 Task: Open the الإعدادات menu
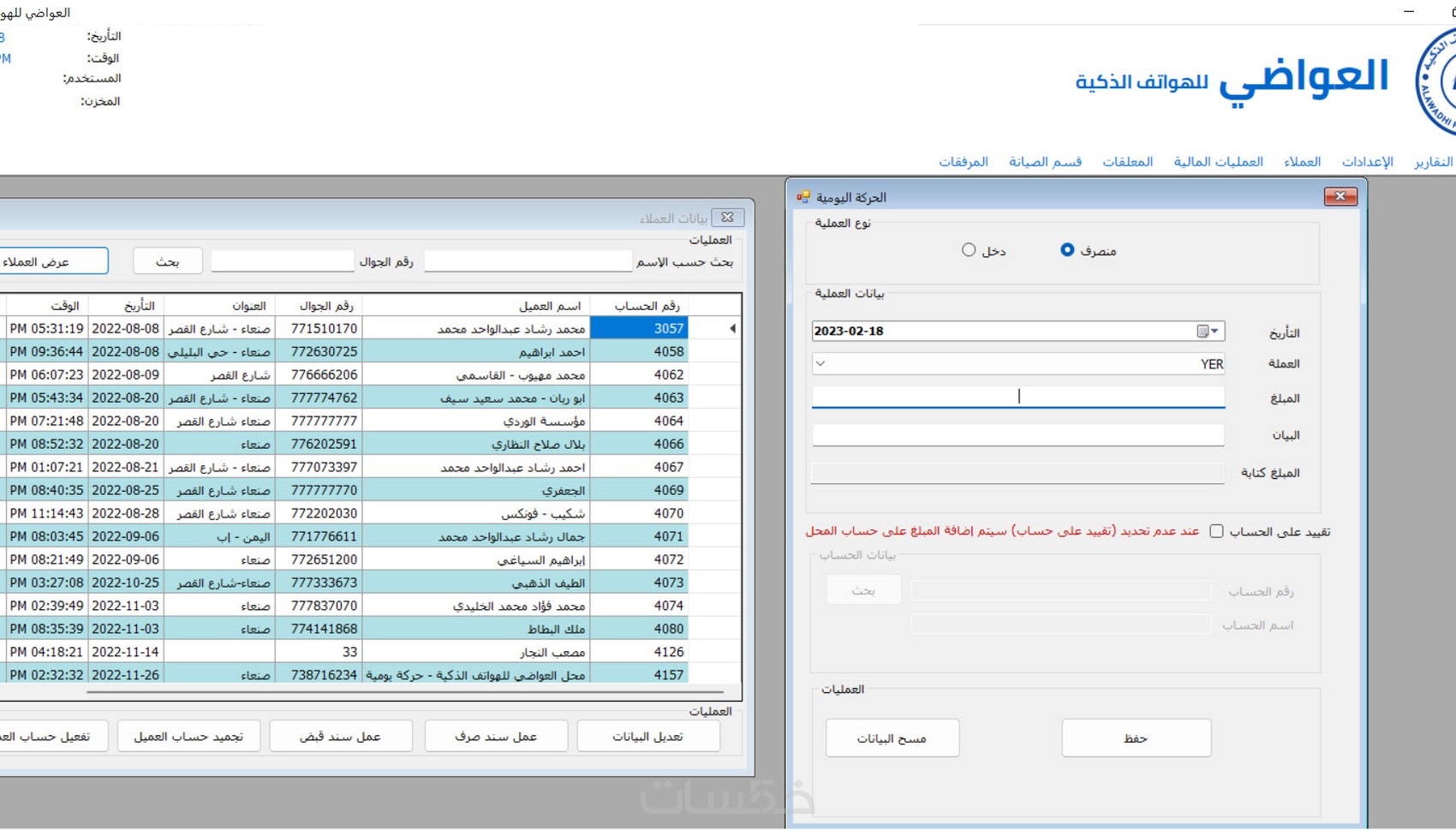tap(1368, 162)
